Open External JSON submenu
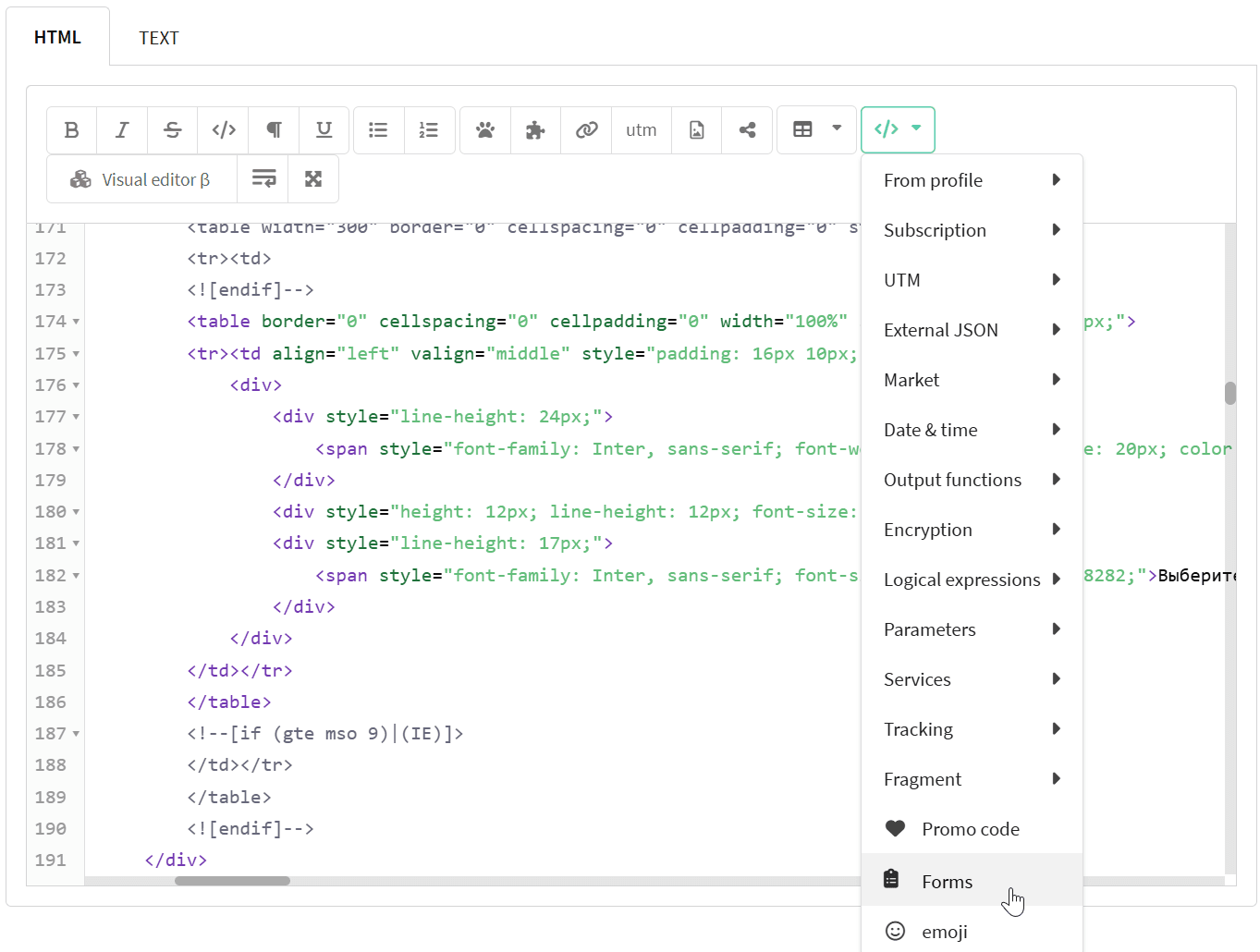Screen dimensions: 1260x952 (972, 330)
